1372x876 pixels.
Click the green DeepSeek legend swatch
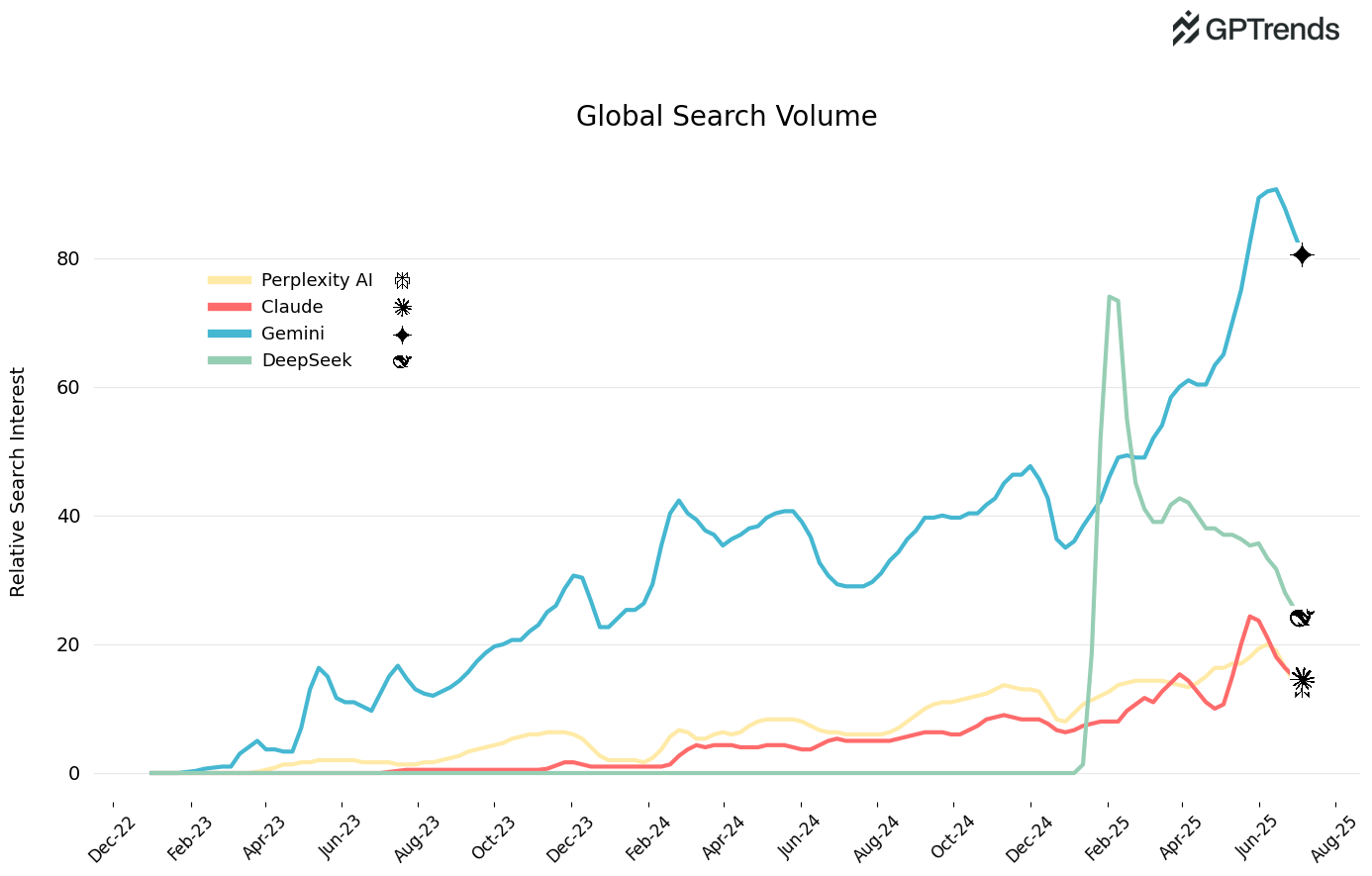click(230, 360)
